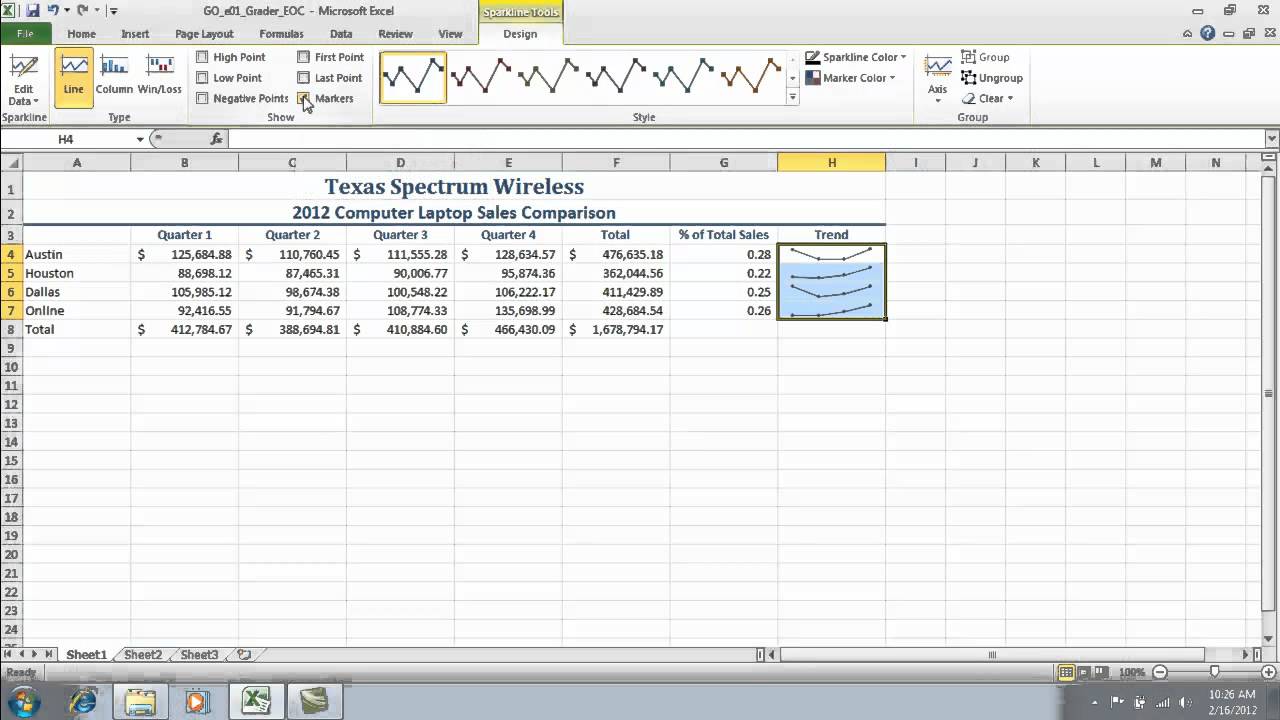Switch to the Sheet2 worksheet tab
The width and height of the screenshot is (1280, 720).
[143, 655]
